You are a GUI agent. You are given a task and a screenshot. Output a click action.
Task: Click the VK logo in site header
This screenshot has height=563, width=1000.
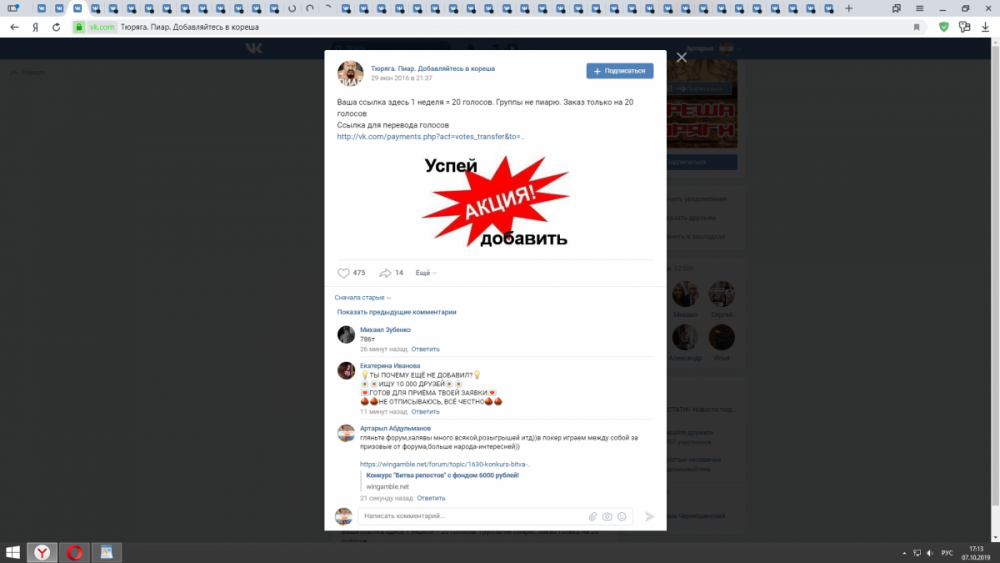[x=254, y=48]
